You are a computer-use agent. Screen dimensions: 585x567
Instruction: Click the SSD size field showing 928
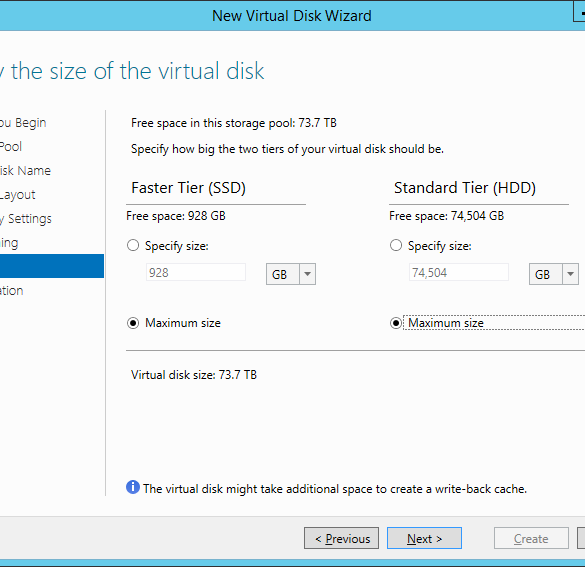tap(195, 272)
